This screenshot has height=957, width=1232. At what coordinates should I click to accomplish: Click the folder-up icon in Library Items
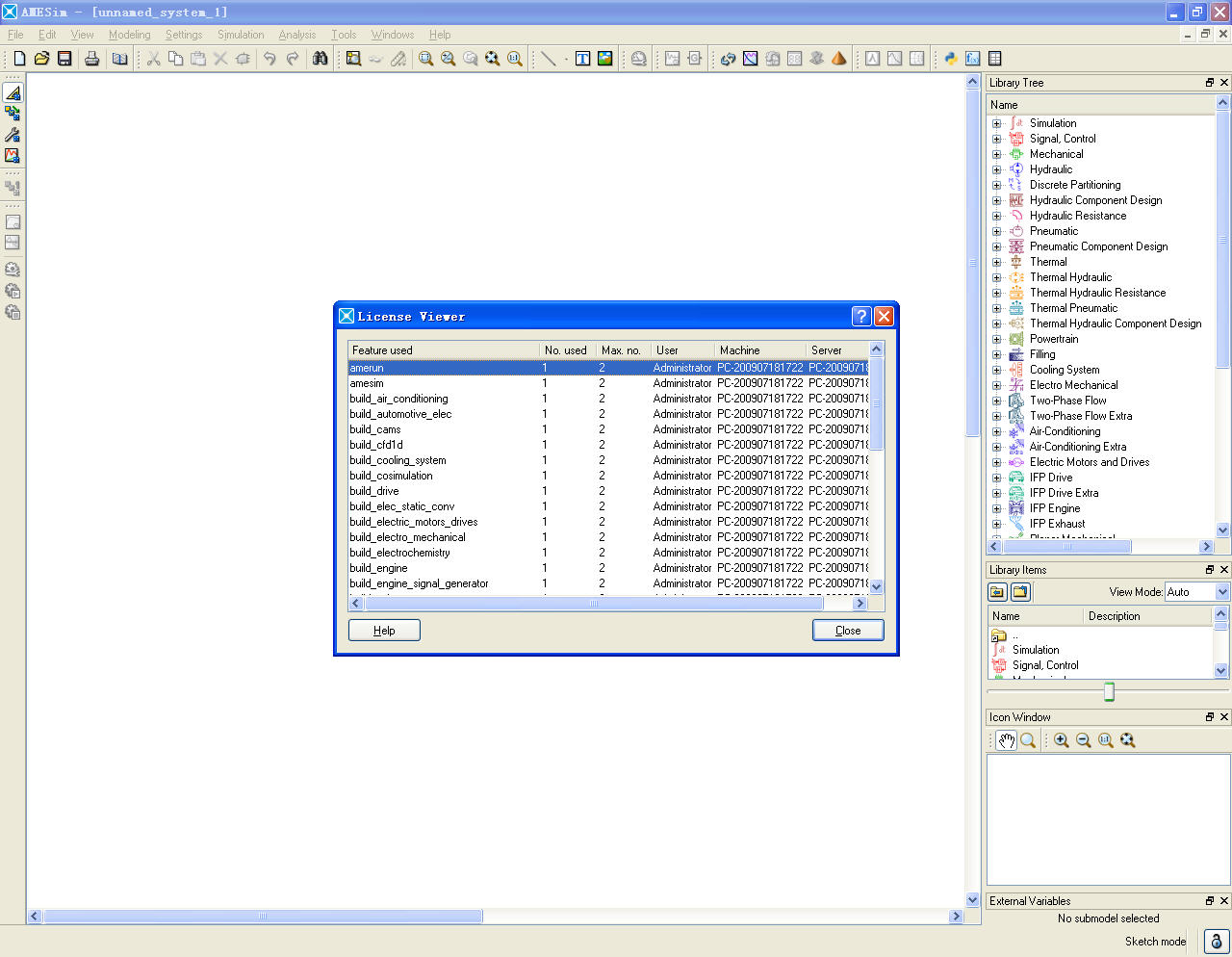pyautogui.click(x=997, y=592)
